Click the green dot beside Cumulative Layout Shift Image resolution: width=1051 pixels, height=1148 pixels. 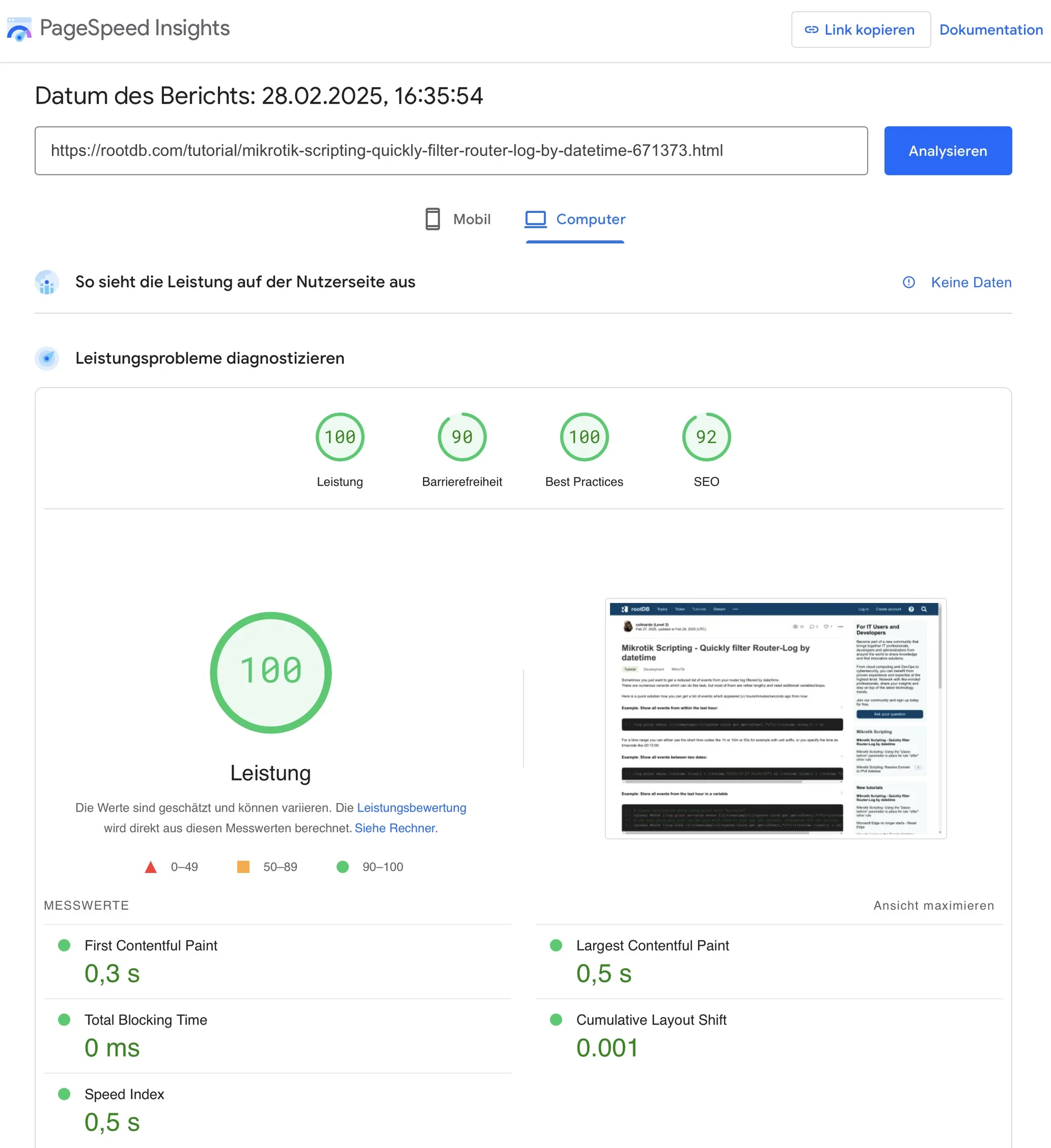pyautogui.click(x=557, y=1019)
